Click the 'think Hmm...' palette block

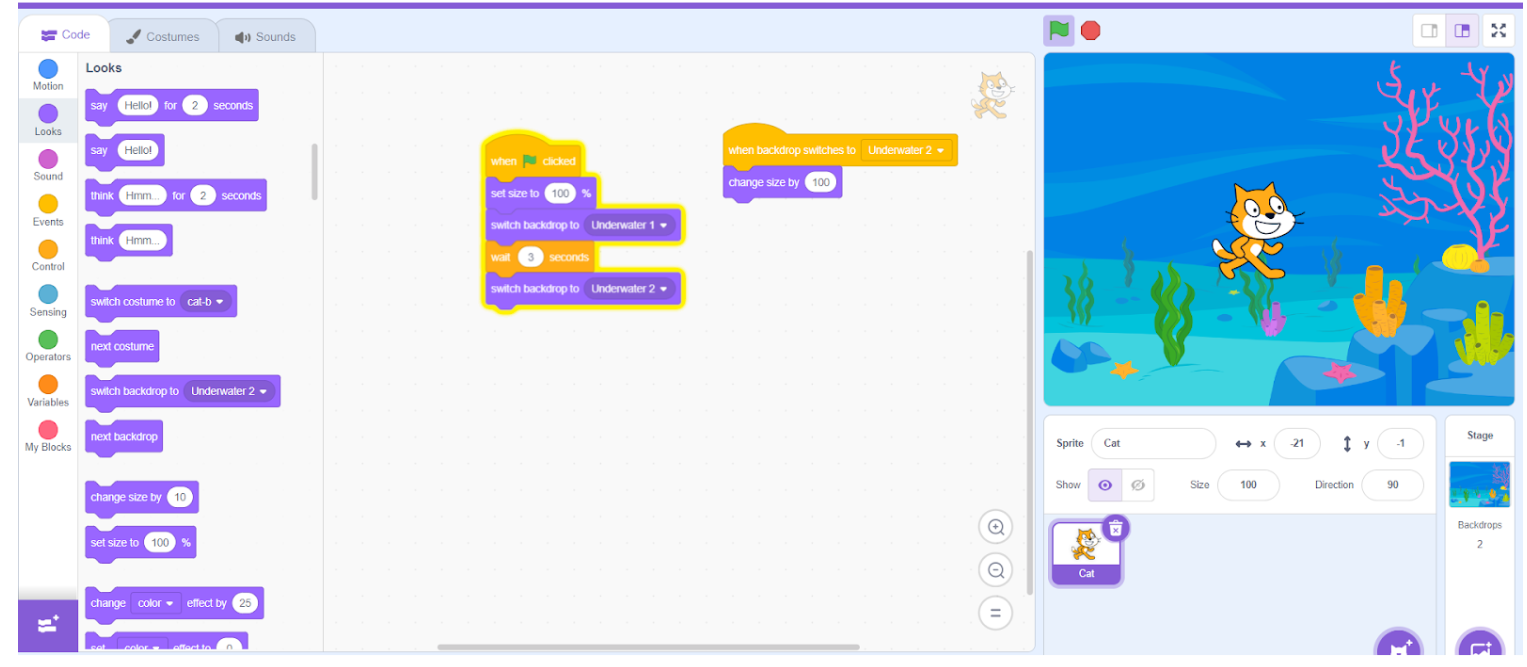pos(128,240)
